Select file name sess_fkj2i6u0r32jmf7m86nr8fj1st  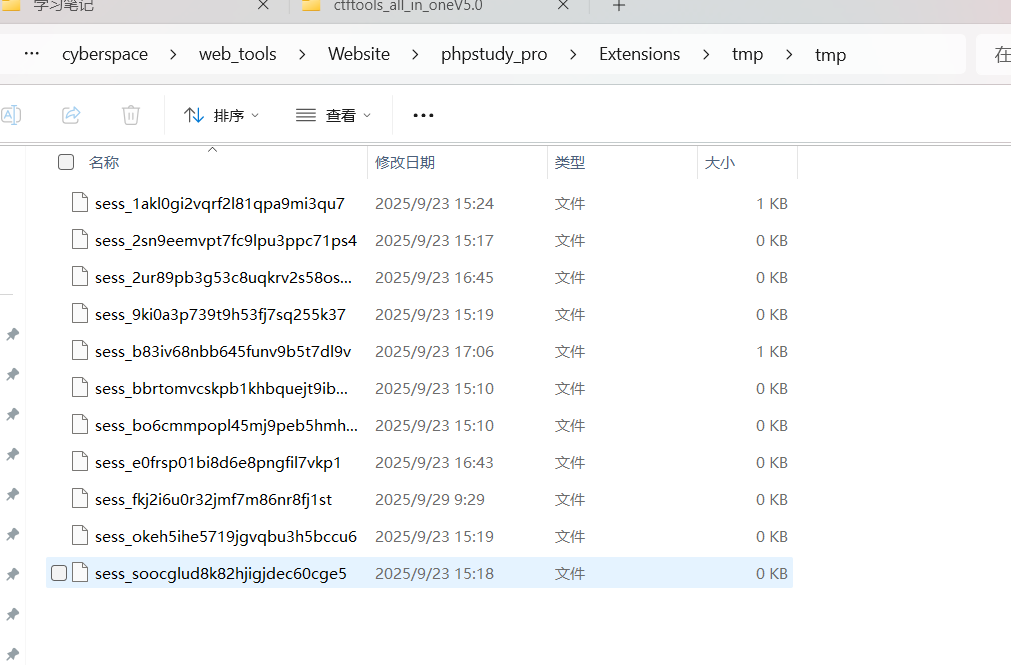[x=213, y=500]
